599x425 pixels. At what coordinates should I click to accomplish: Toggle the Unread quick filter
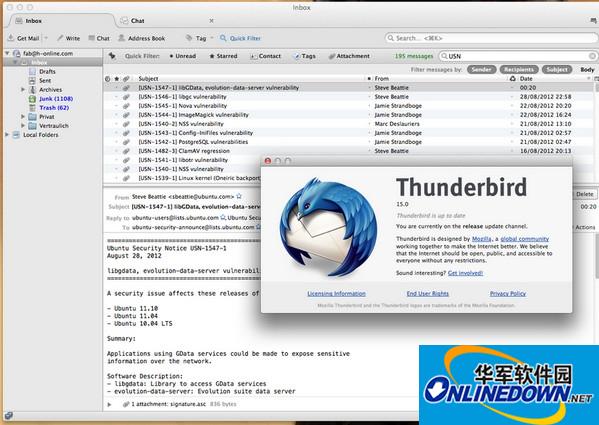[183, 56]
